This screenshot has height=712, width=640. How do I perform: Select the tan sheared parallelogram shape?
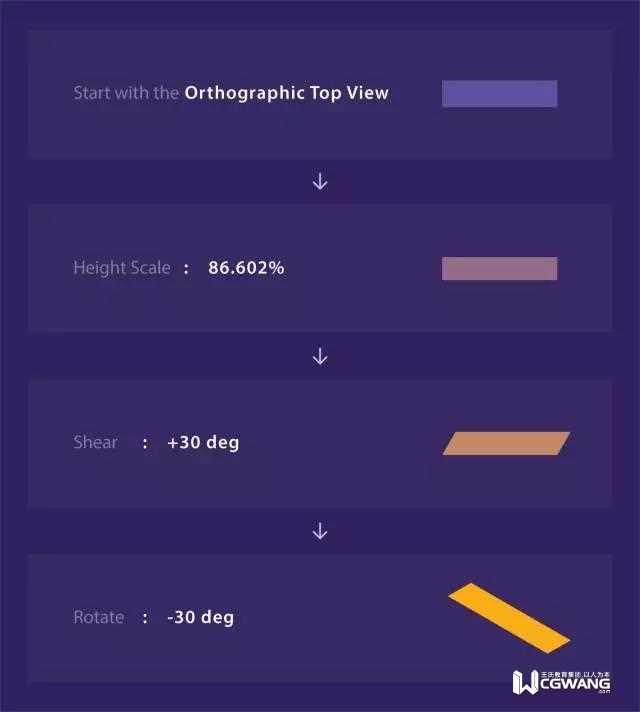(x=506, y=443)
